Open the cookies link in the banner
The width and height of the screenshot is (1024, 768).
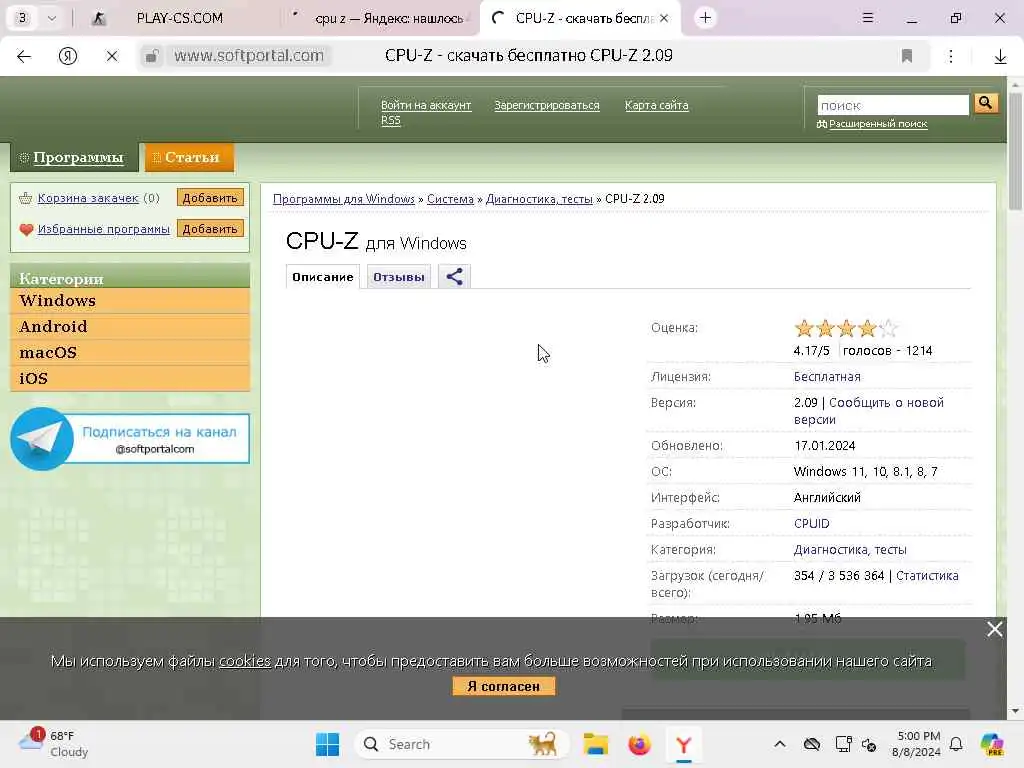[x=244, y=661]
